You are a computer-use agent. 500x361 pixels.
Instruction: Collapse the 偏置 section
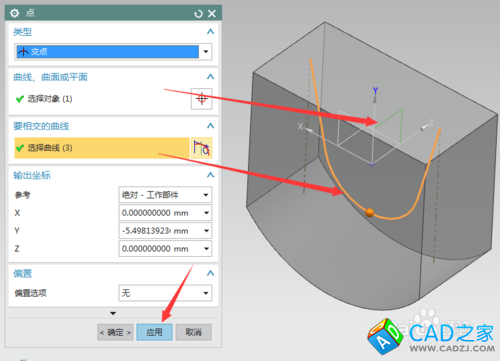(210, 273)
